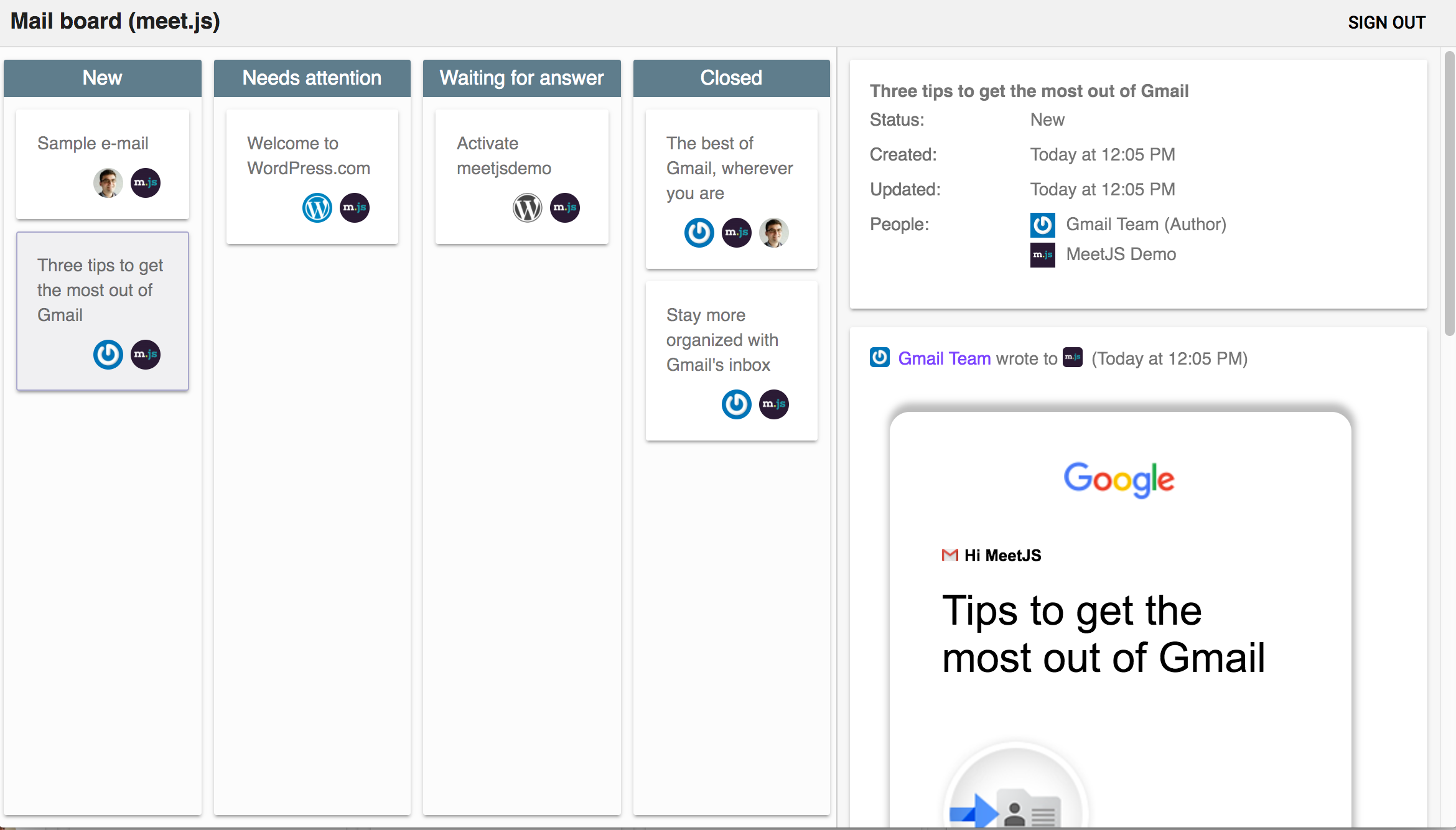Click Gmail M icon beside Hi MeetJS
1456x830 pixels.
tap(950, 555)
